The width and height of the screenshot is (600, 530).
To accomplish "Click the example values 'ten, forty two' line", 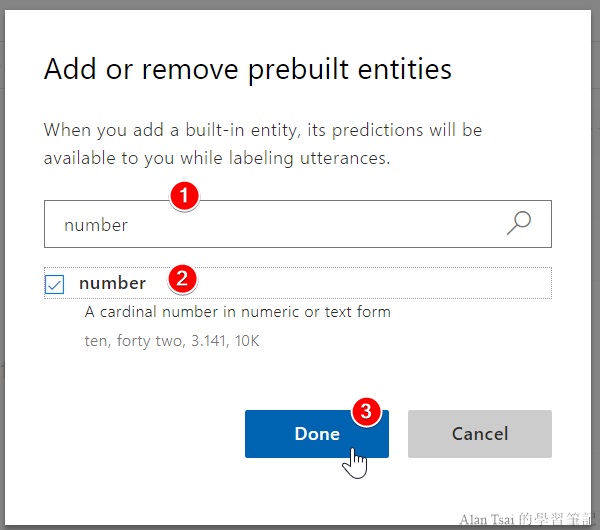I will [172, 341].
